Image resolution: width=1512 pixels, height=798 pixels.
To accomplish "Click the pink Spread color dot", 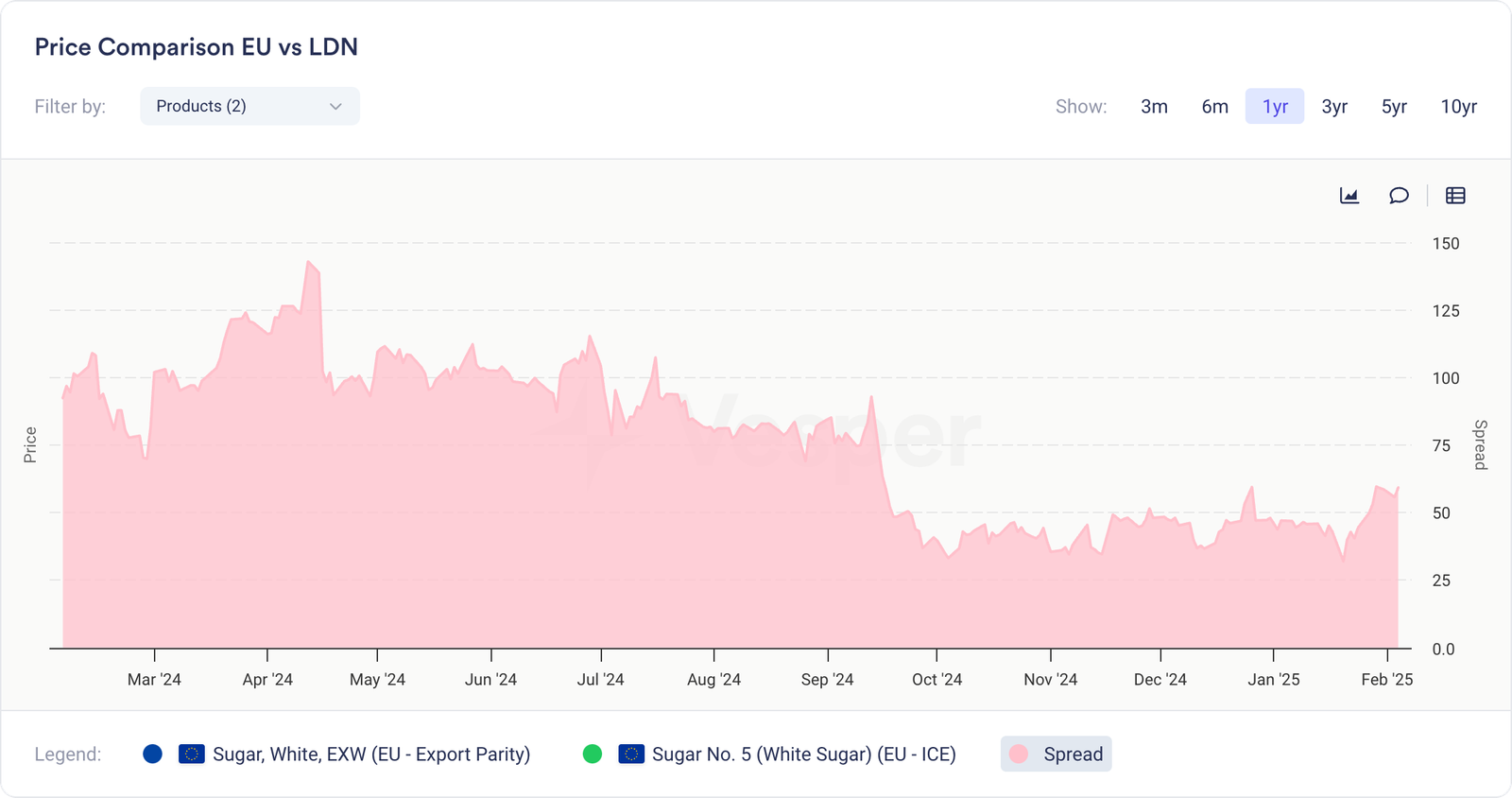I will (1019, 754).
